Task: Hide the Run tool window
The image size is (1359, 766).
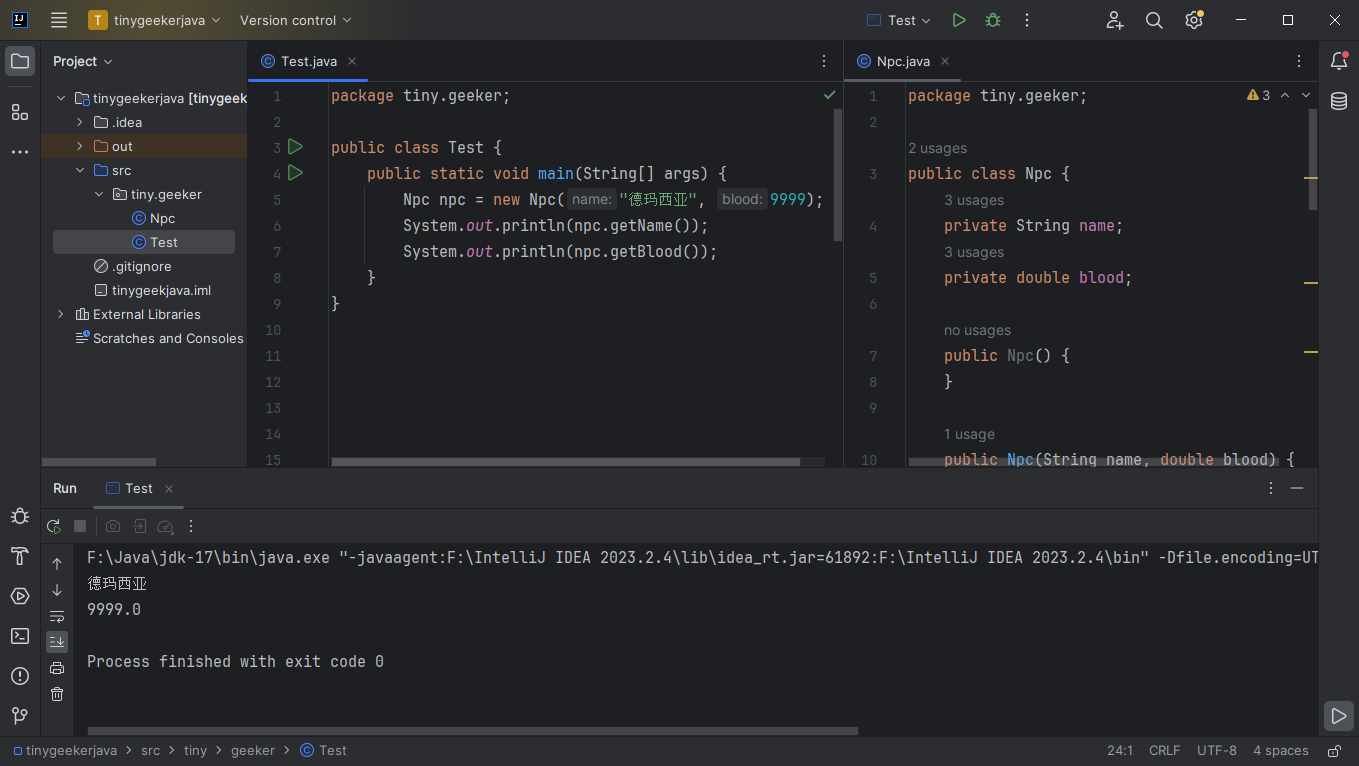Action: click(x=1297, y=488)
